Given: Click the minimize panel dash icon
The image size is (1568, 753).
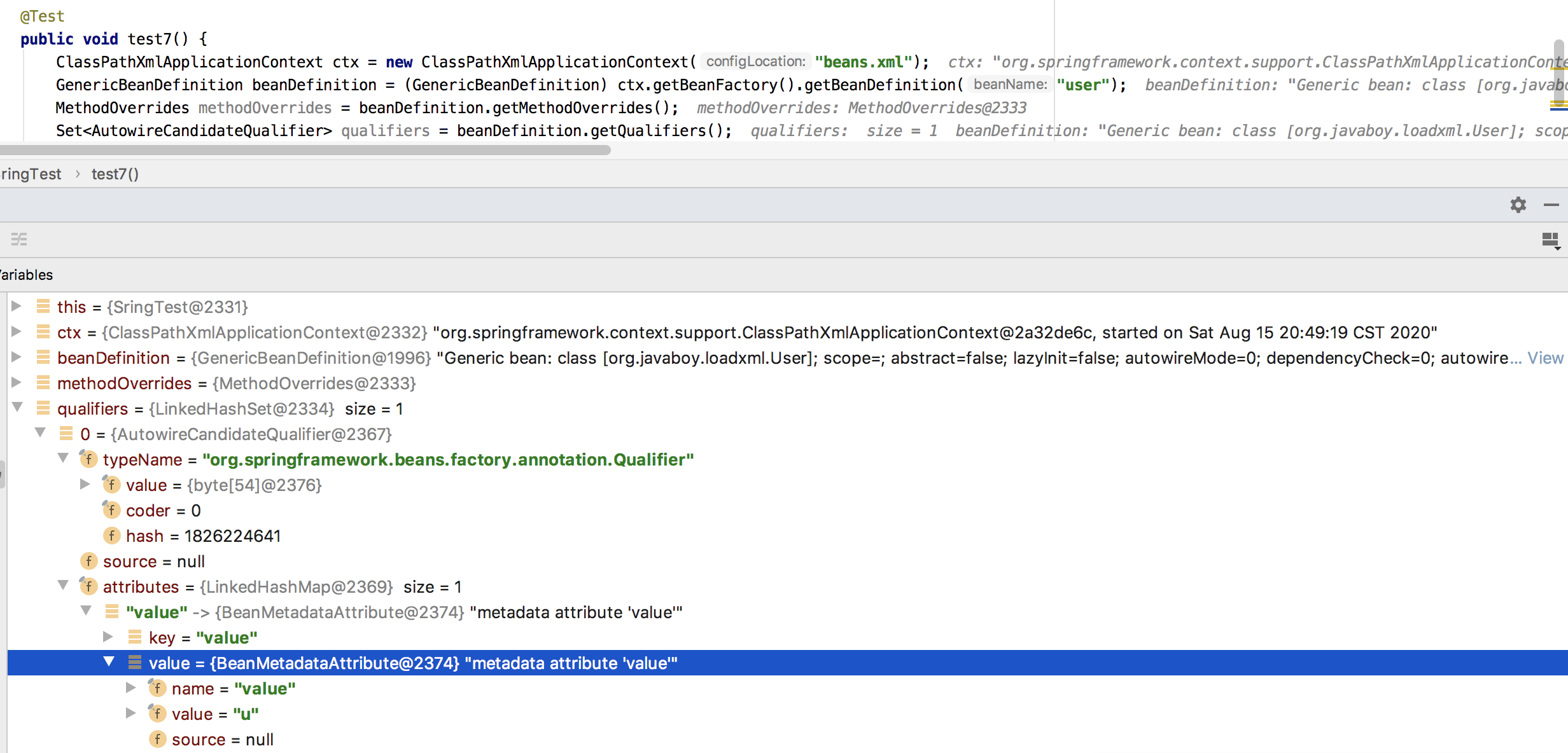Looking at the screenshot, I should coord(1551,205).
